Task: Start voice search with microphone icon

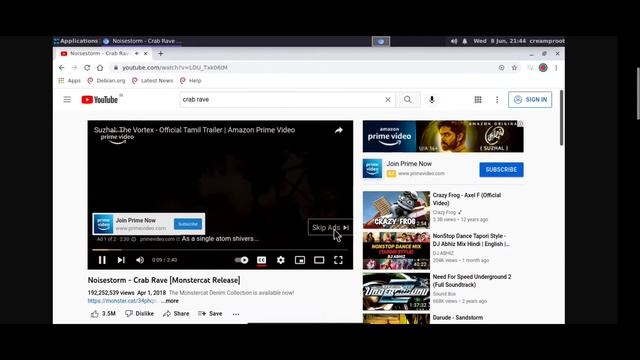Action: [431, 100]
